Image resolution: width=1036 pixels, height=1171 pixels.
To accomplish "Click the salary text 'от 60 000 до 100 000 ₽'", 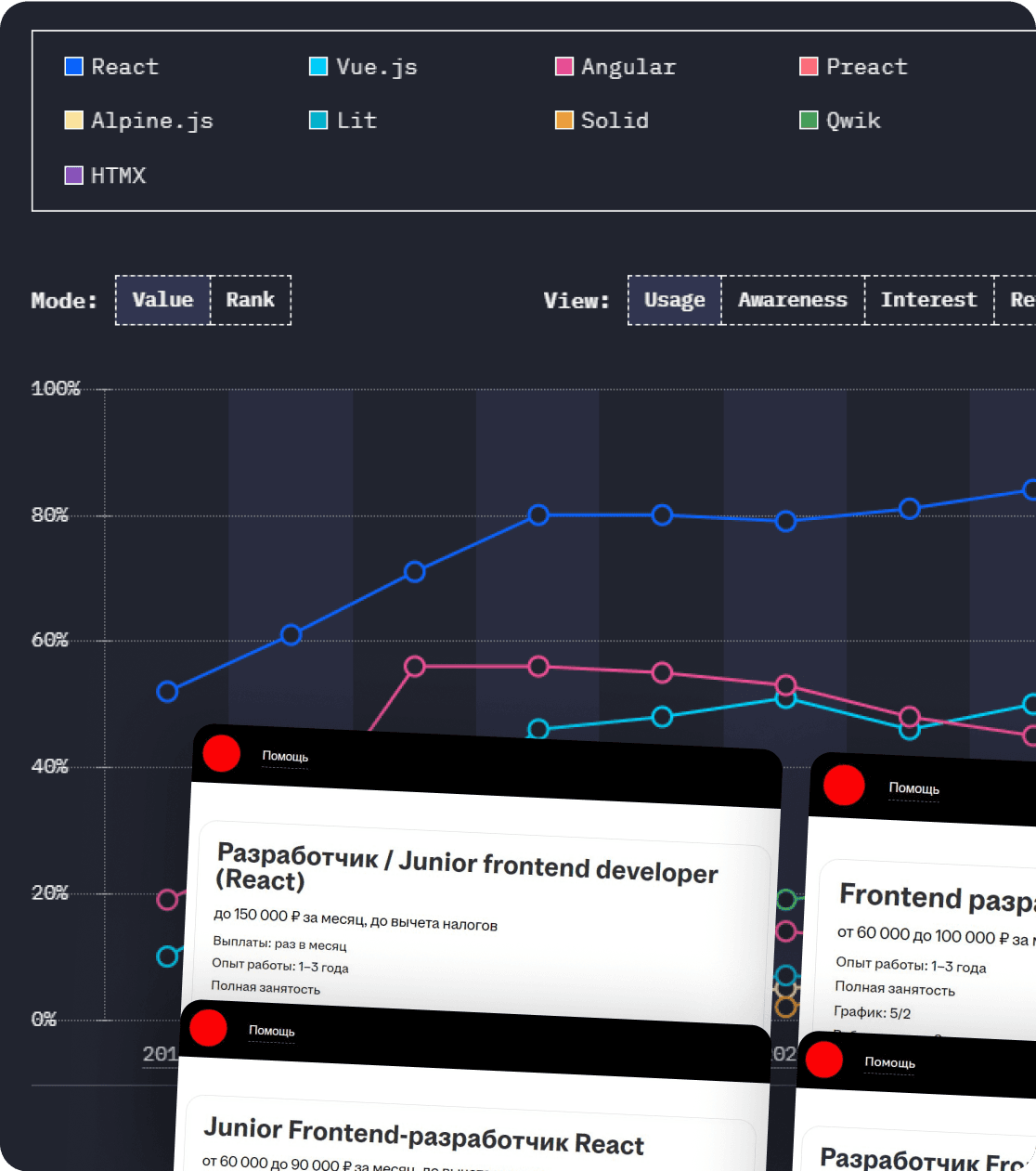I will (x=923, y=935).
